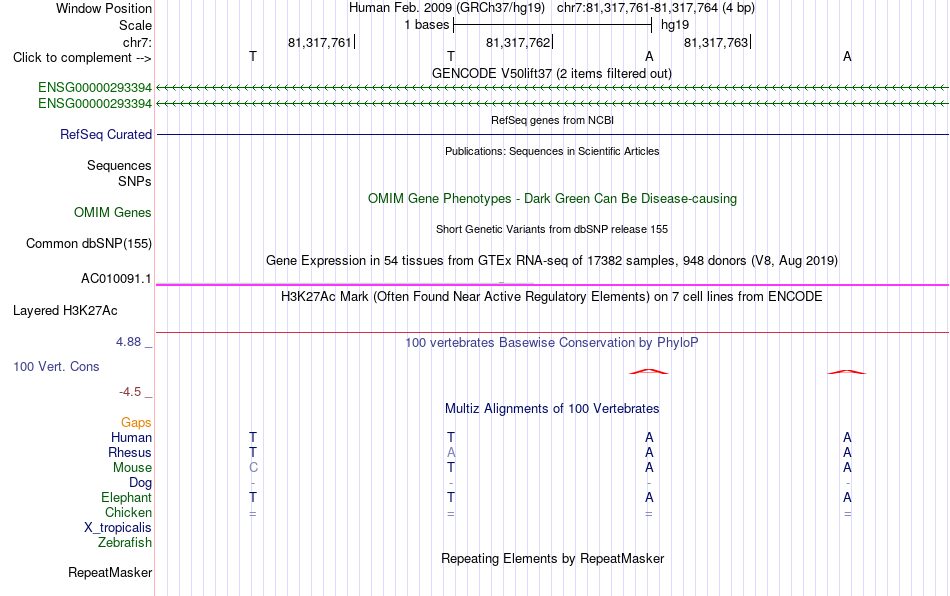The height and width of the screenshot is (596, 950).
Task: Open Short Genetic Variants dbSNP 155 title
Action: (552, 230)
